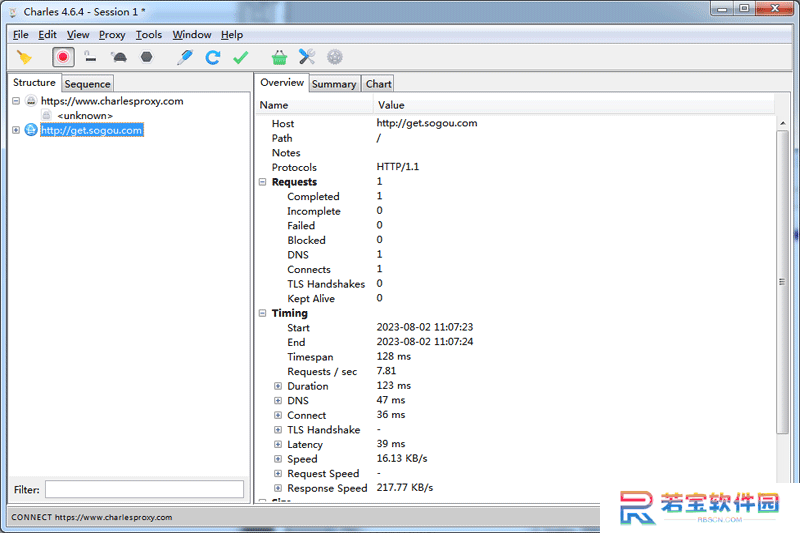Open the File menu
This screenshot has width=800, height=533.
tap(20, 35)
